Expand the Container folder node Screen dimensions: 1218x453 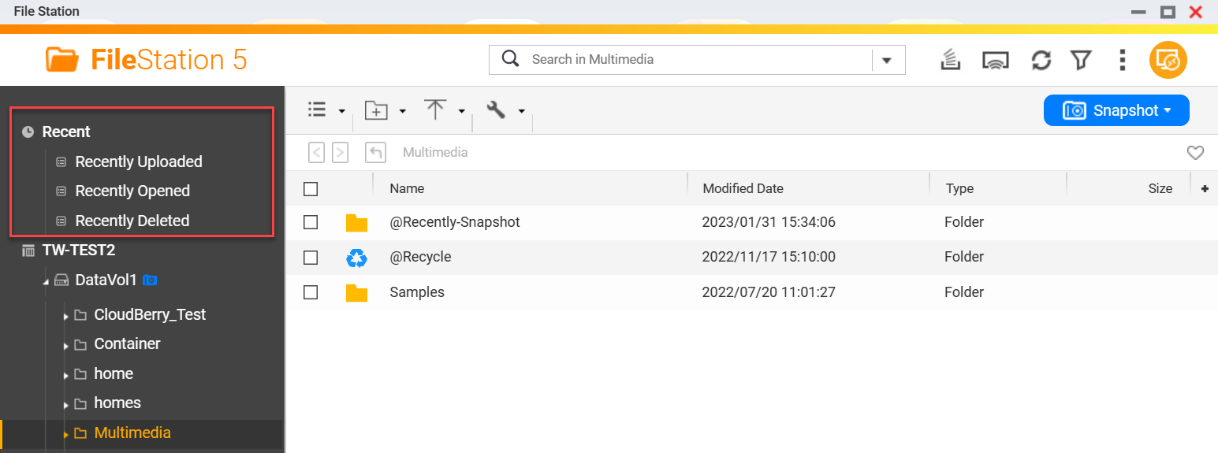[x=66, y=345]
